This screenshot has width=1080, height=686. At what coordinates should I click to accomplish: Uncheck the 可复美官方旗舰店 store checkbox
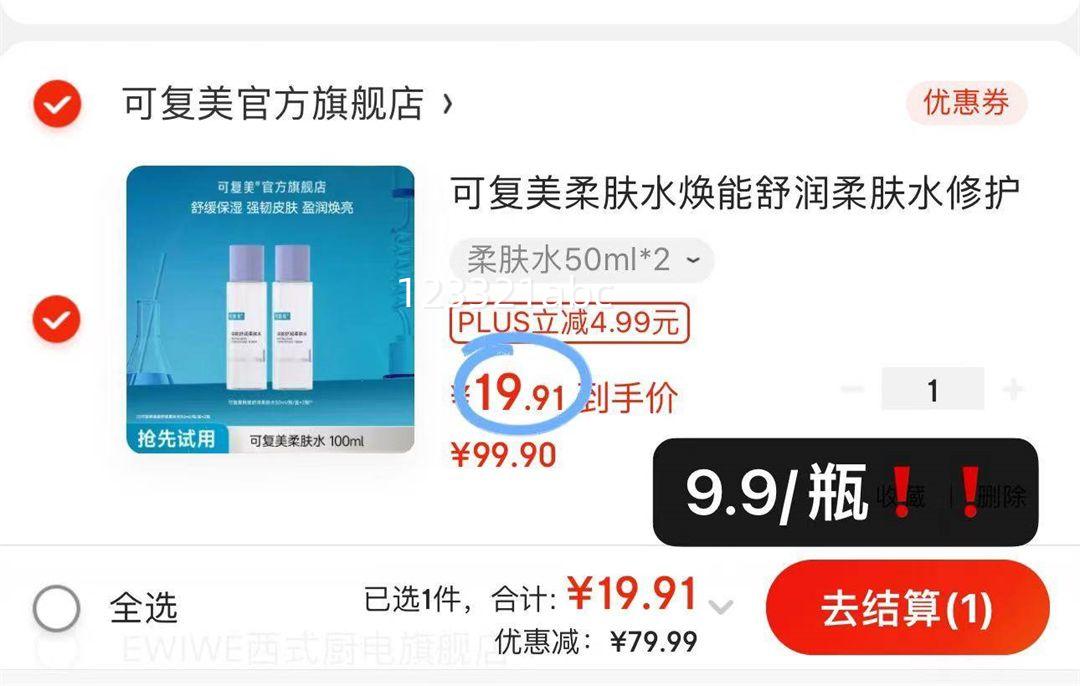coord(57,104)
